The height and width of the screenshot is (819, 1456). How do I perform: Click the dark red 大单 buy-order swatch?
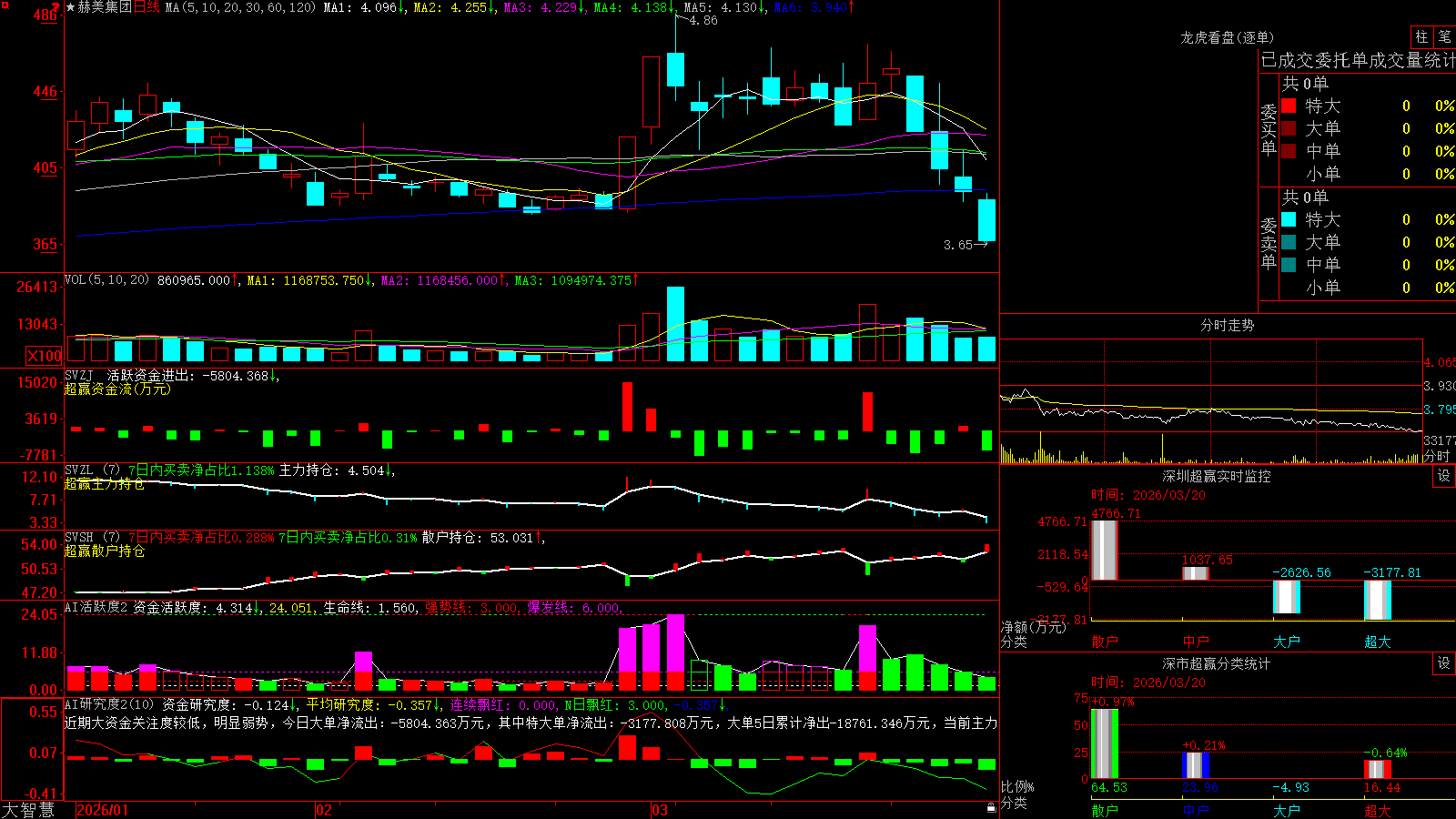pos(1289,128)
